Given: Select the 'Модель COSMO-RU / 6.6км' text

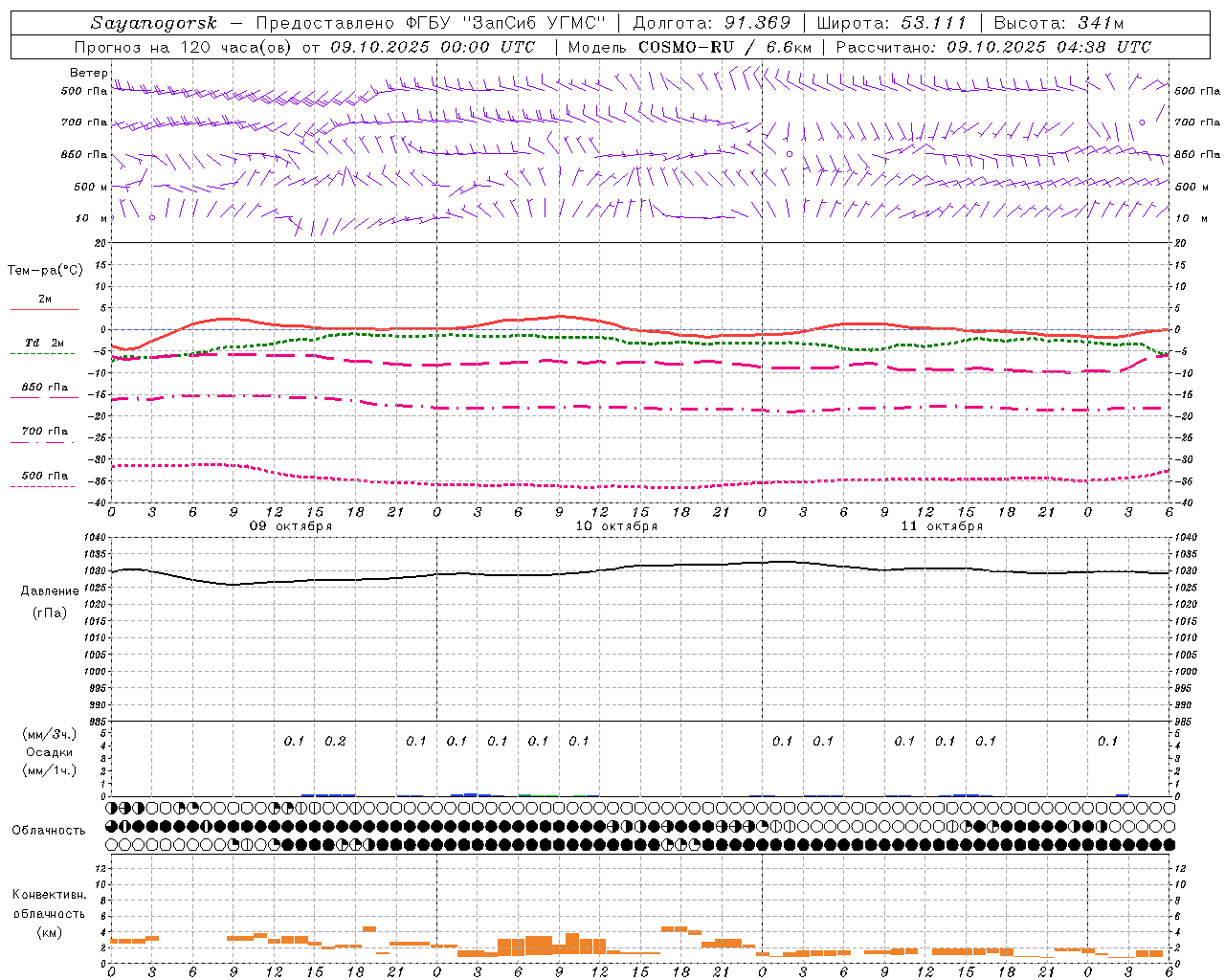Looking at the screenshot, I should tap(690, 47).
